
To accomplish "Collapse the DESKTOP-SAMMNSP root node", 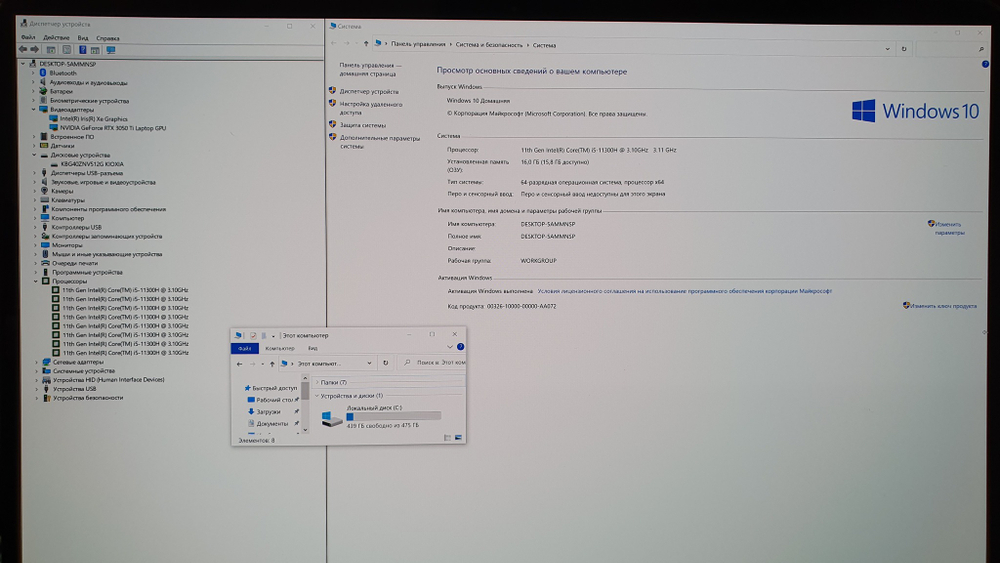I will click(23, 64).
